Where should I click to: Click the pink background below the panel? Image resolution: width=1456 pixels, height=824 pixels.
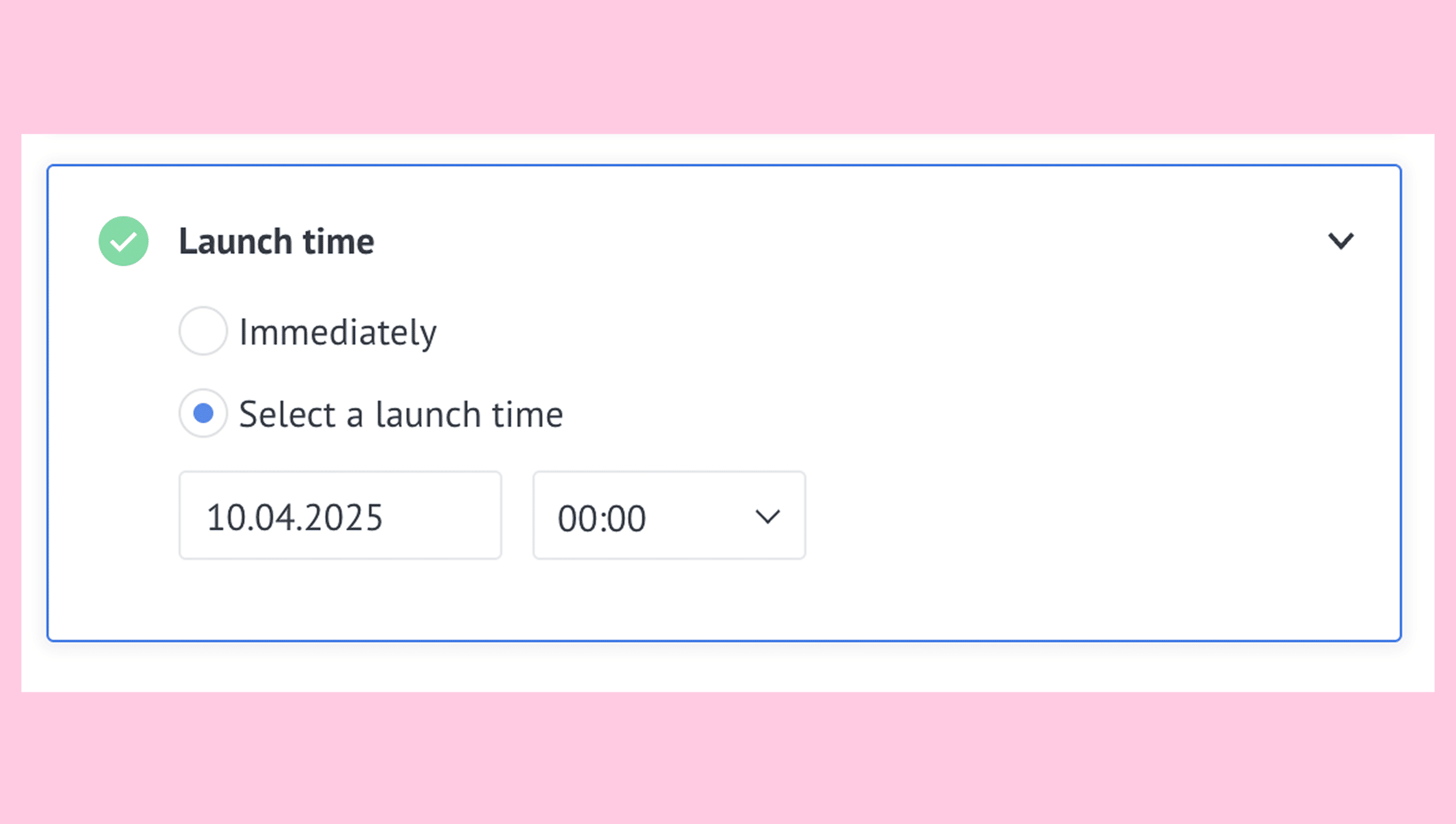(x=728, y=758)
